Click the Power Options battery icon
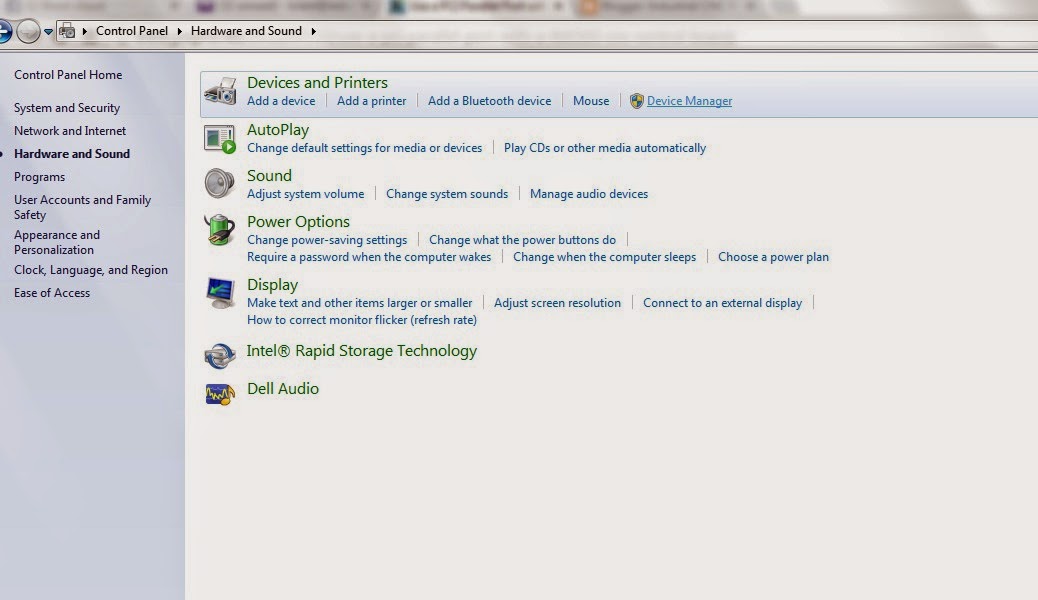 pos(219,230)
